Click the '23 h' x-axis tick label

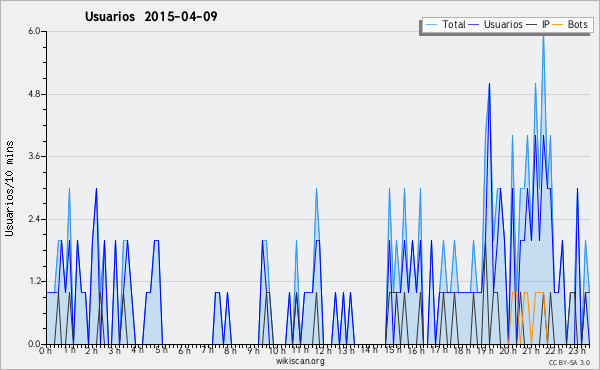(577, 350)
